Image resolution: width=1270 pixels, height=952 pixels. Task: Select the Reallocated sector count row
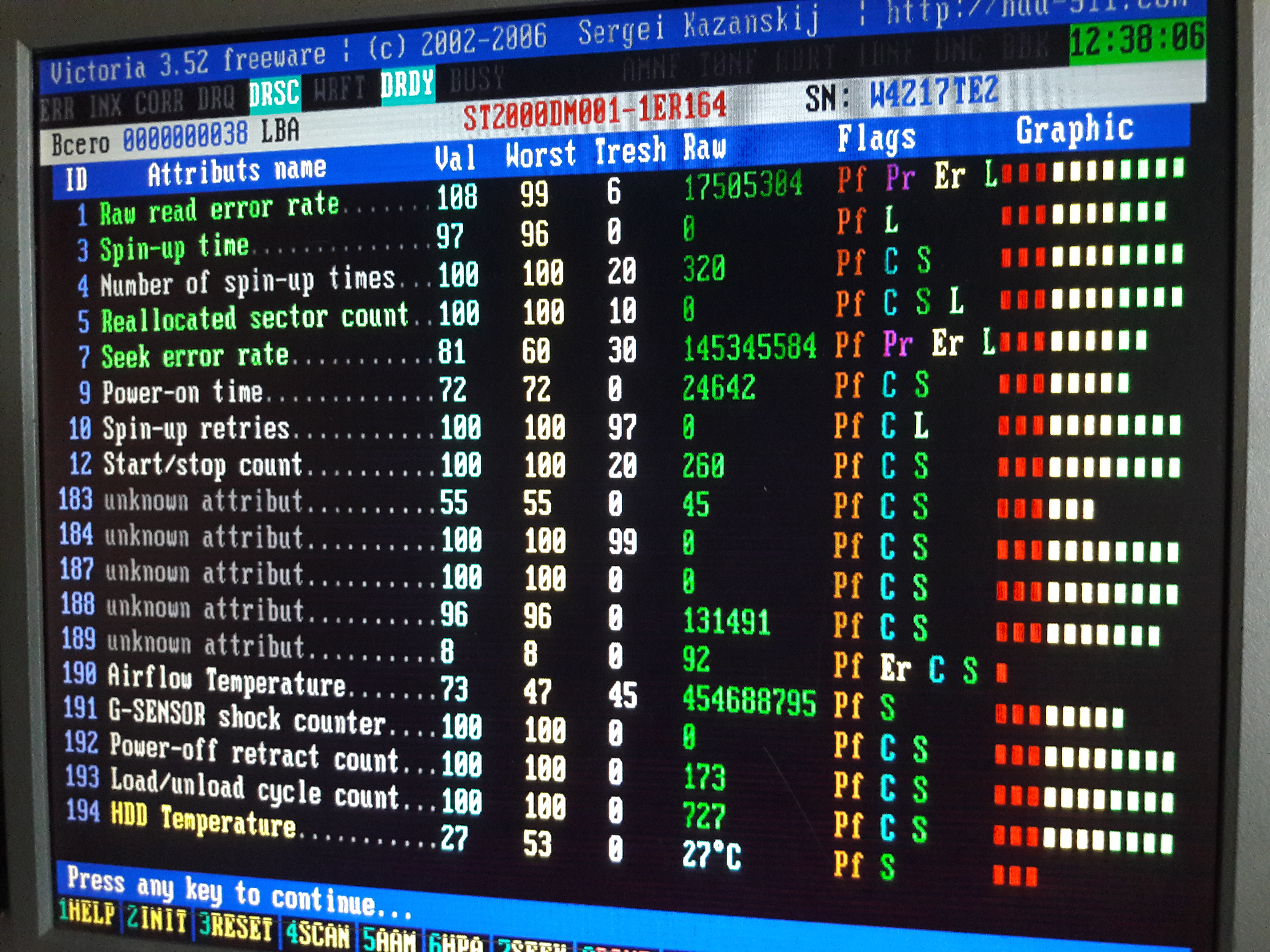254,318
